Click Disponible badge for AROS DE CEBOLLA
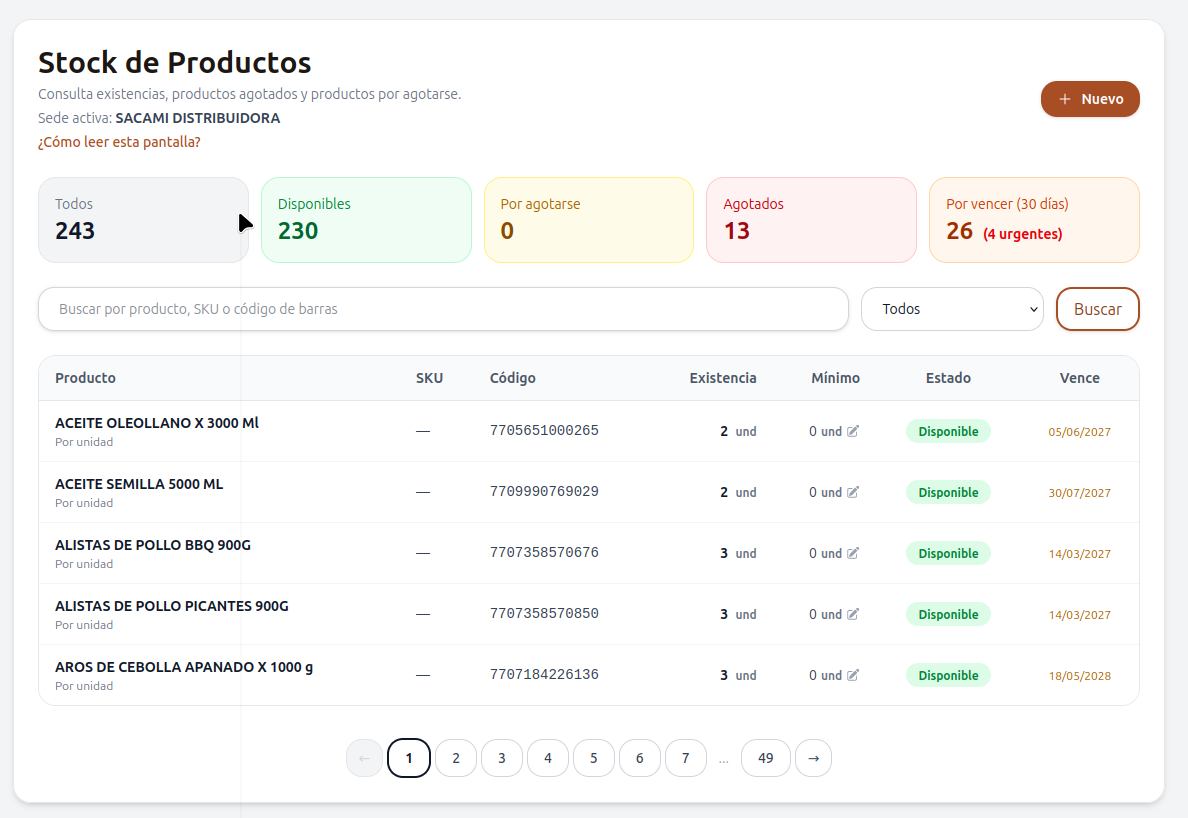The height and width of the screenshot is (818, 1188). point(949,675)
